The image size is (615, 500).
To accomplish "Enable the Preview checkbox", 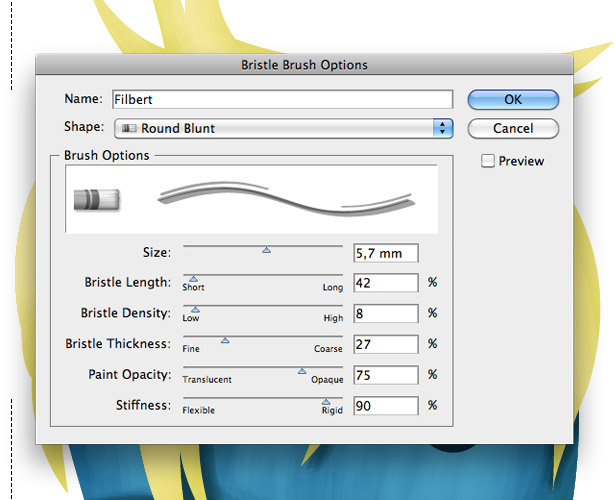I will coord(488,161).
